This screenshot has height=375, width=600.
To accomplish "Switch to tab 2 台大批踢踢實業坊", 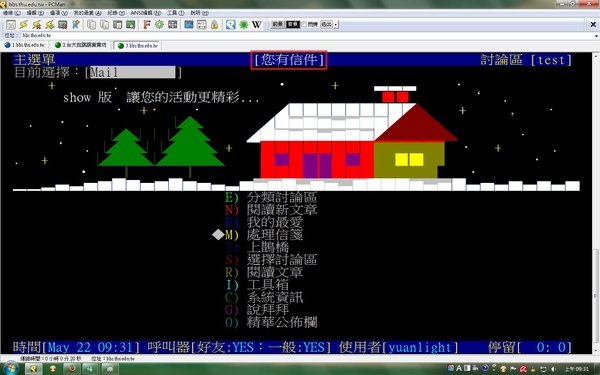I will pos(81,45).
